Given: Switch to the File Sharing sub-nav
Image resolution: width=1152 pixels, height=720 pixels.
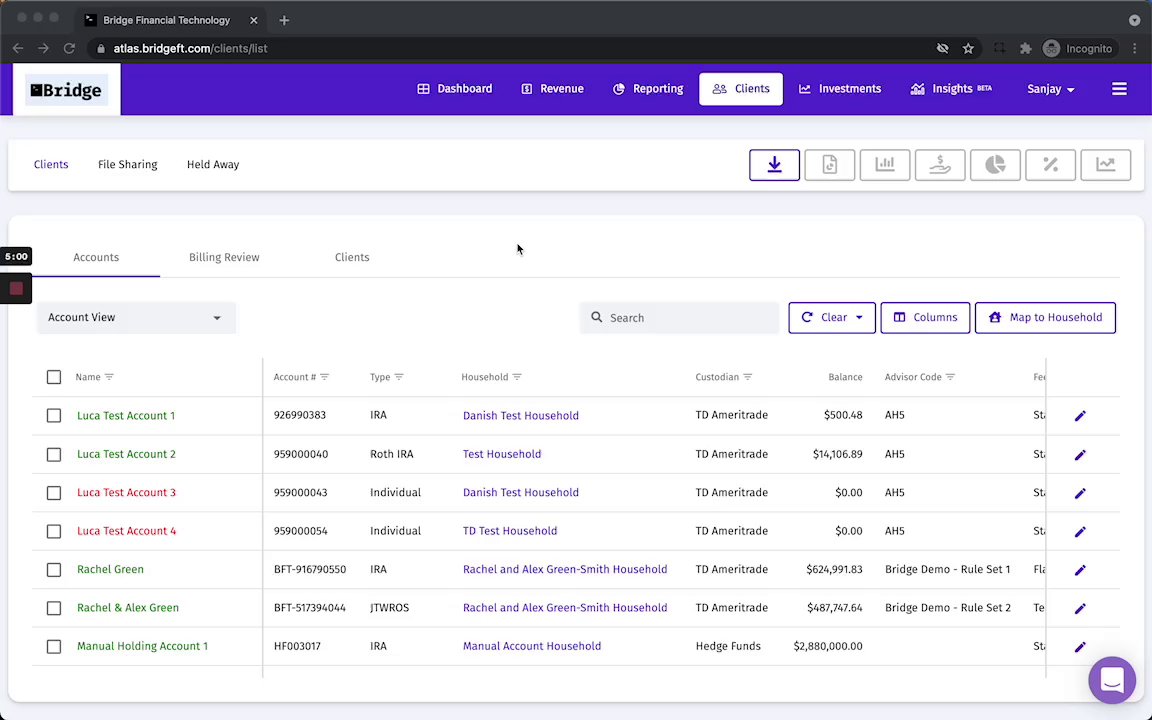Looking at the screenshot, I should pos(128,165).
